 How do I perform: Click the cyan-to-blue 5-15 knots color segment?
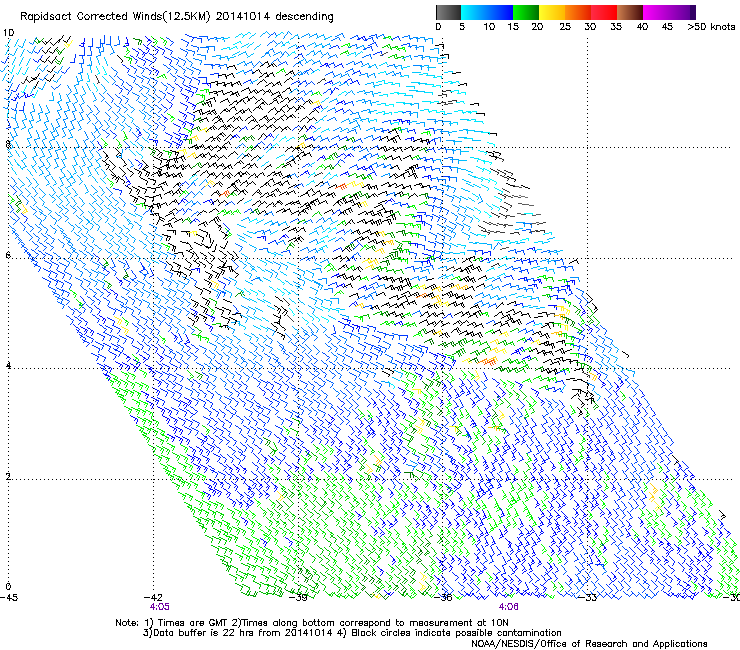point(487,13)
